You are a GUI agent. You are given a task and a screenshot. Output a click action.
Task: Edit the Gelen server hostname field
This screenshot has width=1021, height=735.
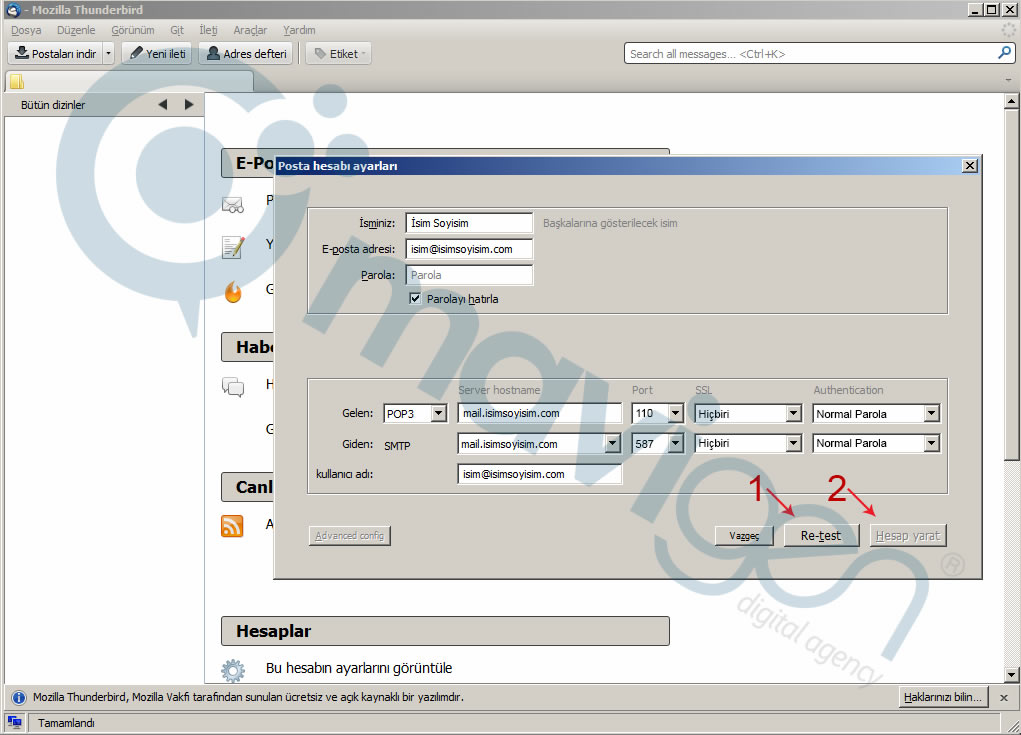pyautogui.click(x=540, y=413)
